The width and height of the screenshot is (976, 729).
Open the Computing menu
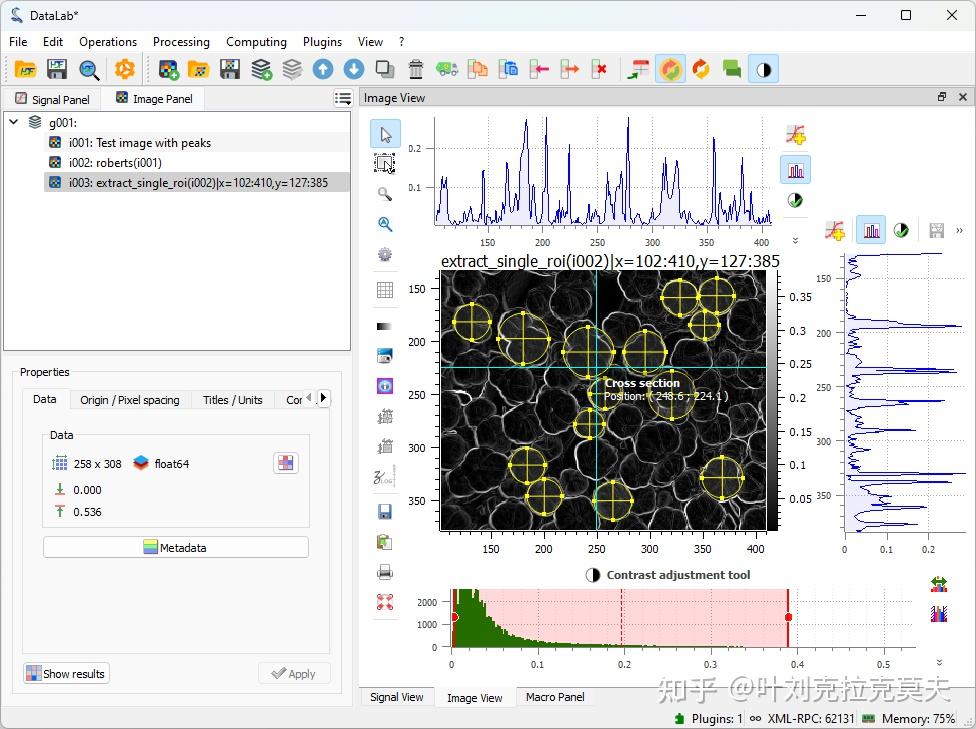click(x=256, y=42)
